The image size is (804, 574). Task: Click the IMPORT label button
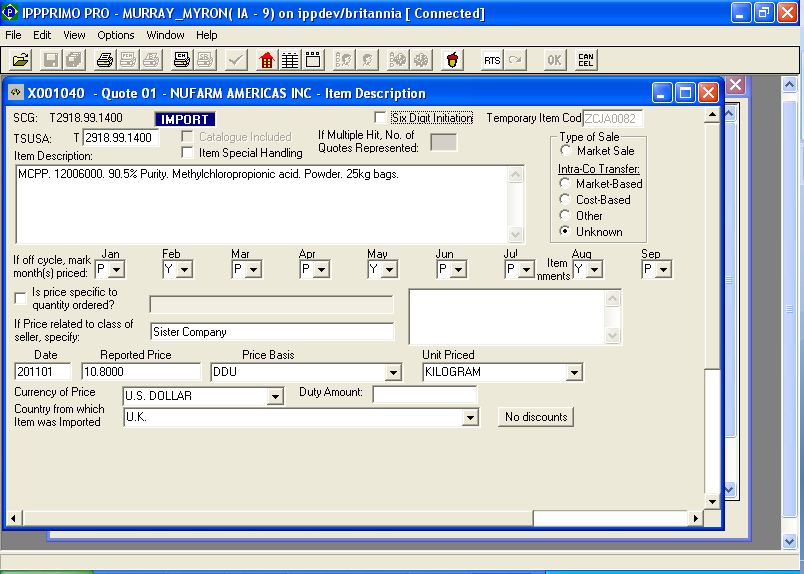185,119
